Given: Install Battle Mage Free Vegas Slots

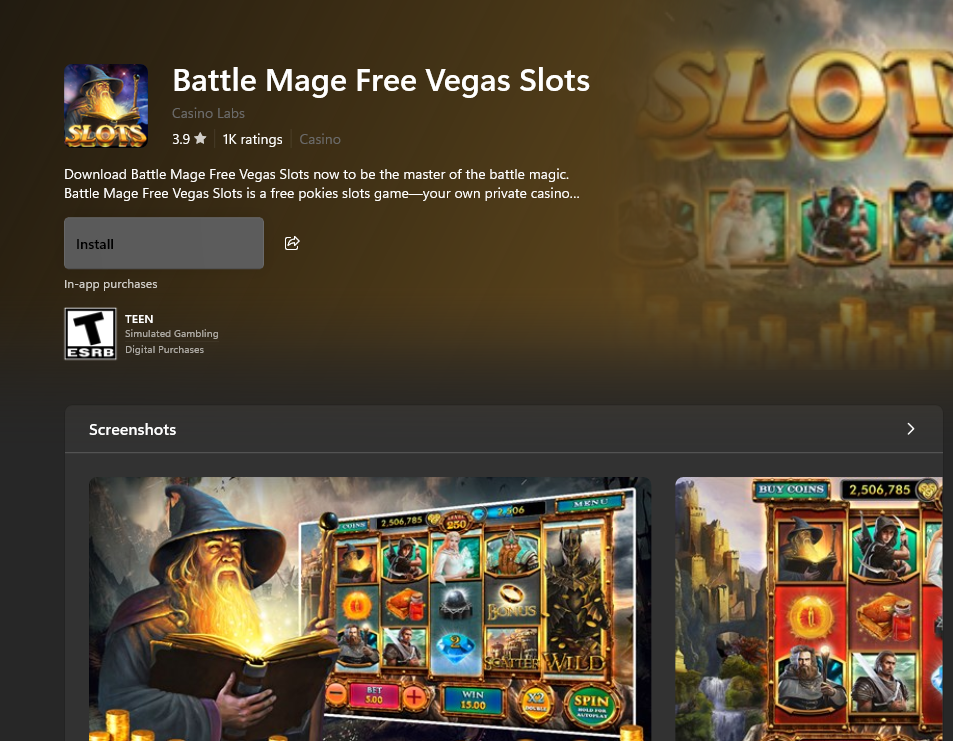Looking at the screenshot, I should (164, 243).
